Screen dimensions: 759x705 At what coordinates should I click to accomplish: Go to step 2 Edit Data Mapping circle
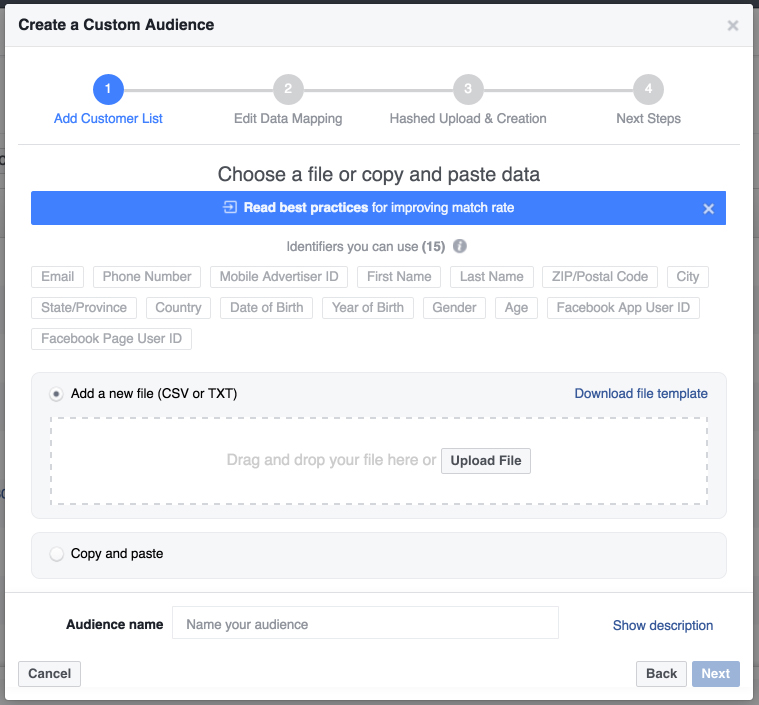pyautogui.click(x=288, y=89)
